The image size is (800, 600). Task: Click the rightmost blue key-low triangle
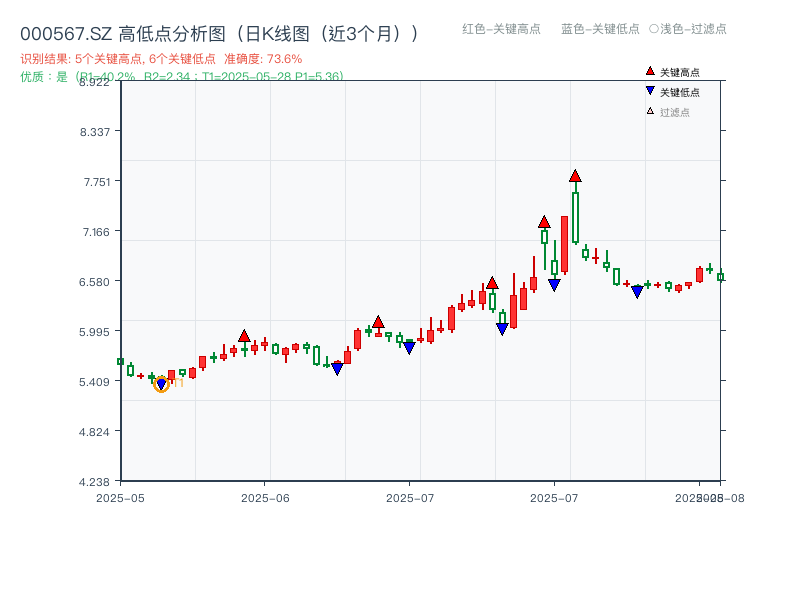tap(637, 291)
